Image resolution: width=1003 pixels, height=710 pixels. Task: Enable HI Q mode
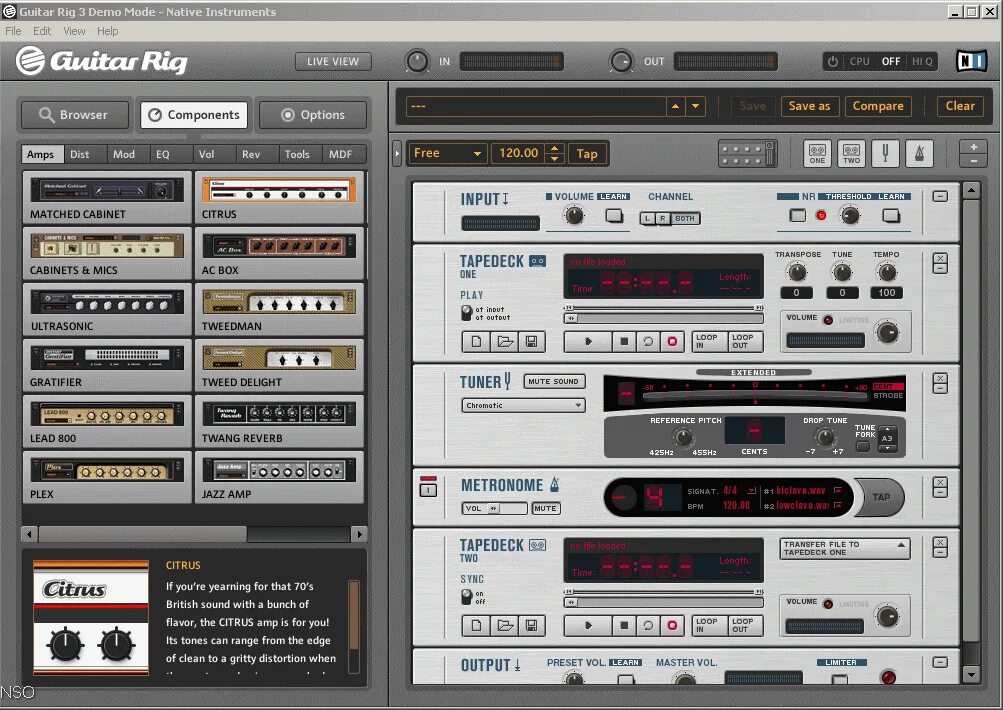922,61
